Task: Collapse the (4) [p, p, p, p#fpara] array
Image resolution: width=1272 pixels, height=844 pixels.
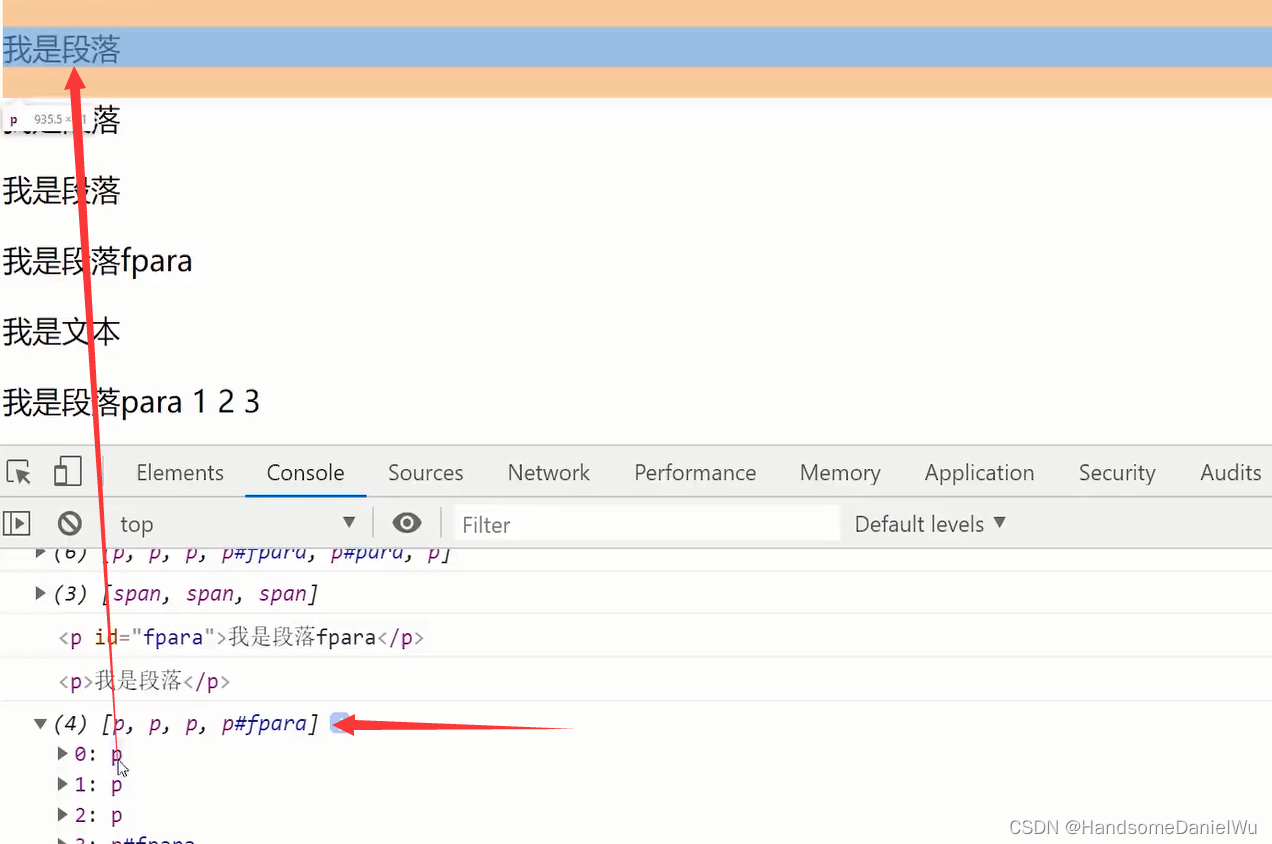Action: 41,723
